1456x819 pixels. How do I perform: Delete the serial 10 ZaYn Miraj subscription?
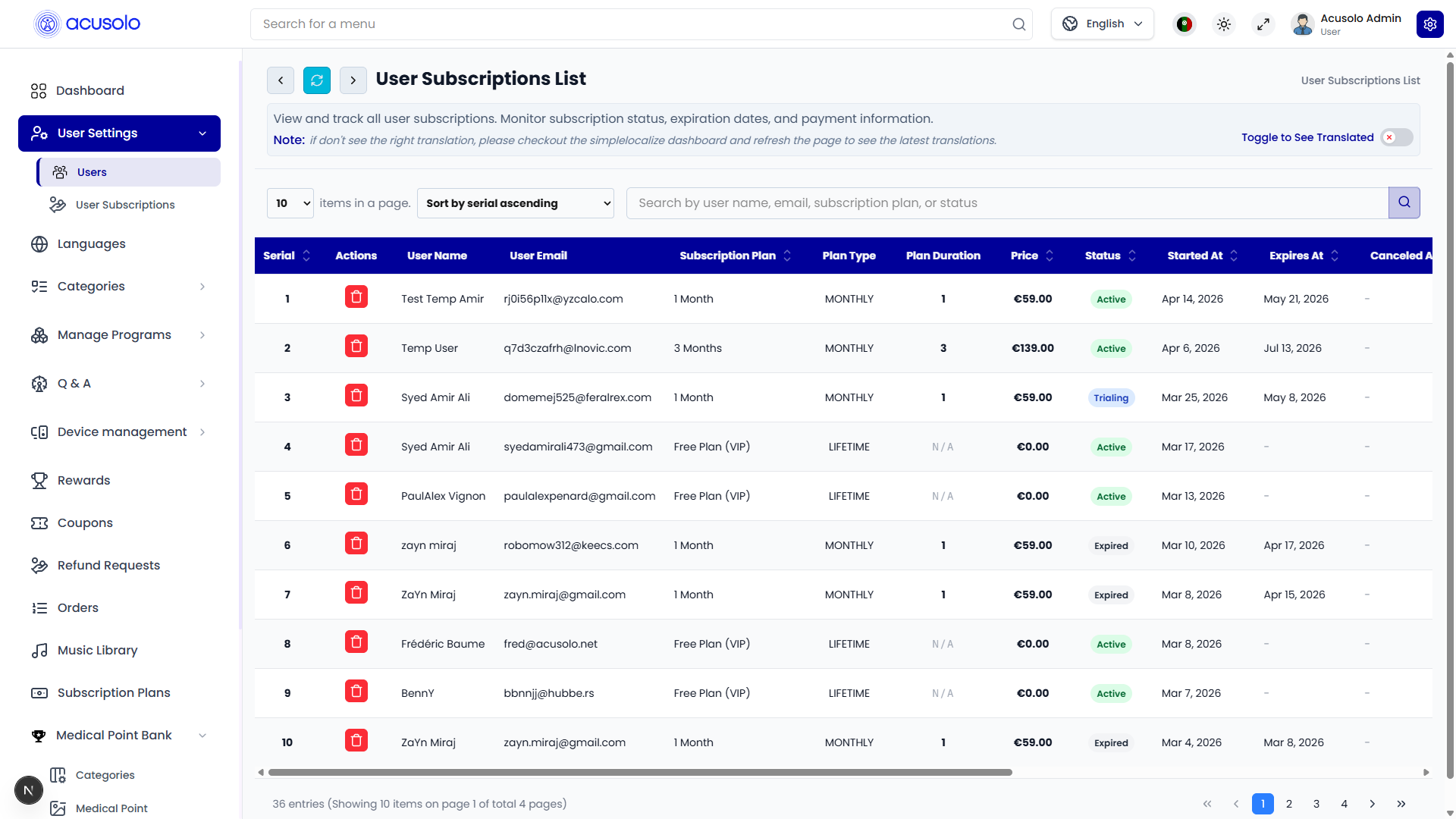(x=356, y=740)
